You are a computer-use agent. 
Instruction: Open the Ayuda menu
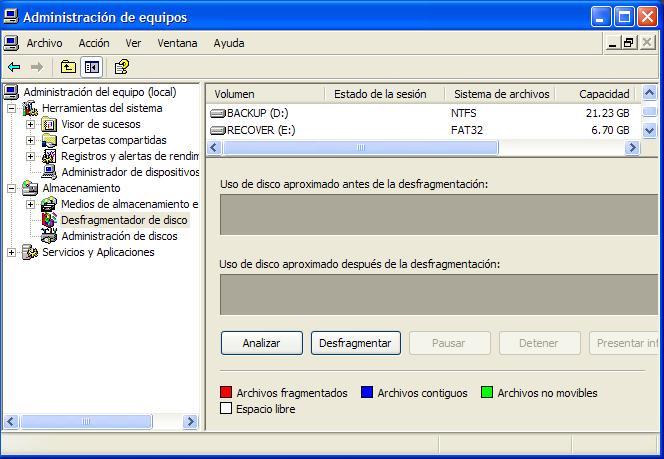(229, 43)
